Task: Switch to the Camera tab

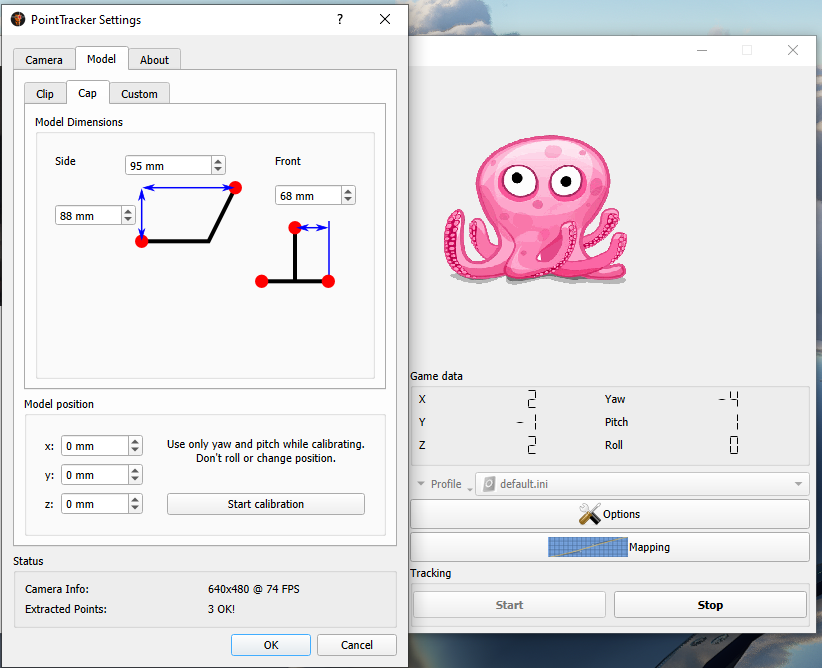Action: pyautogui.click(x=44, y=60)
